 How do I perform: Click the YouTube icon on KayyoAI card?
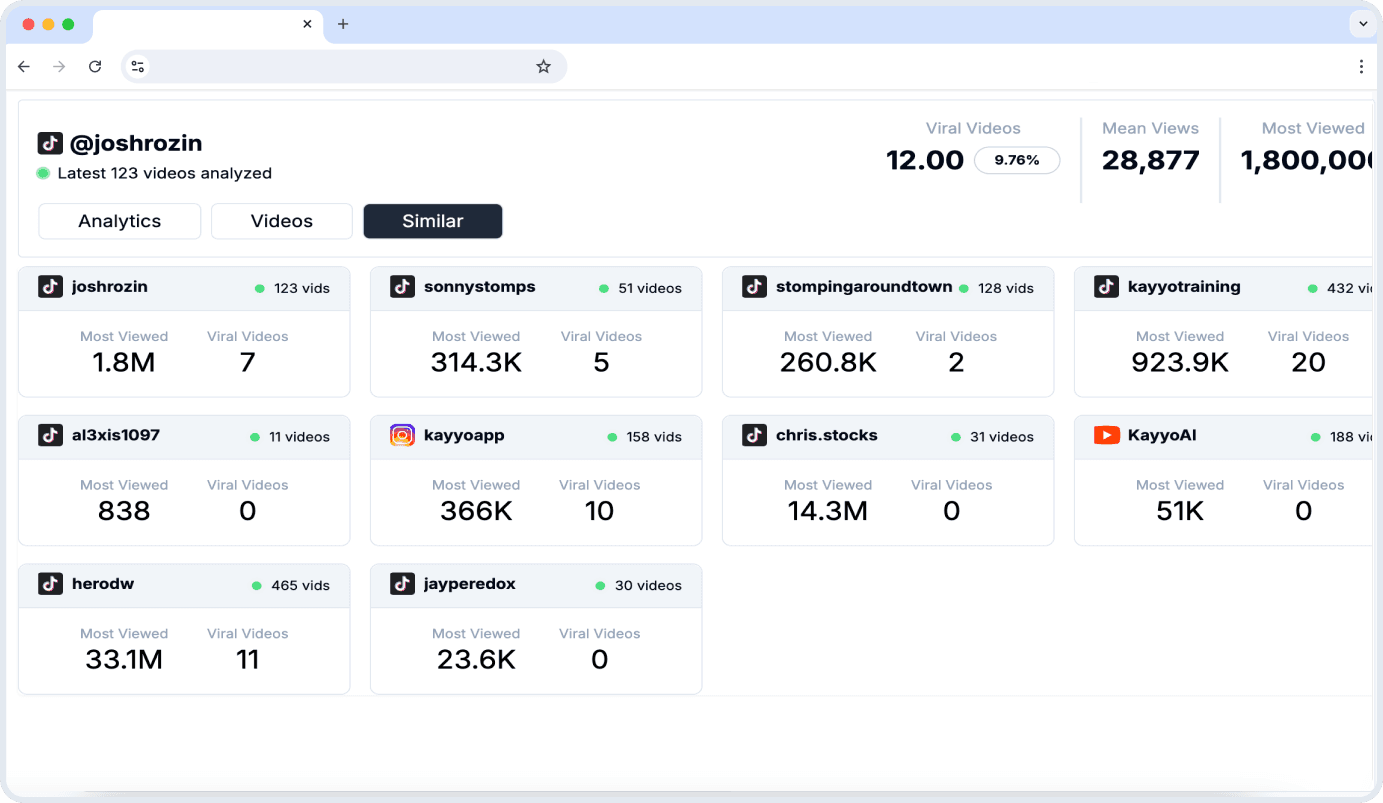click(x=1106, y=435)
